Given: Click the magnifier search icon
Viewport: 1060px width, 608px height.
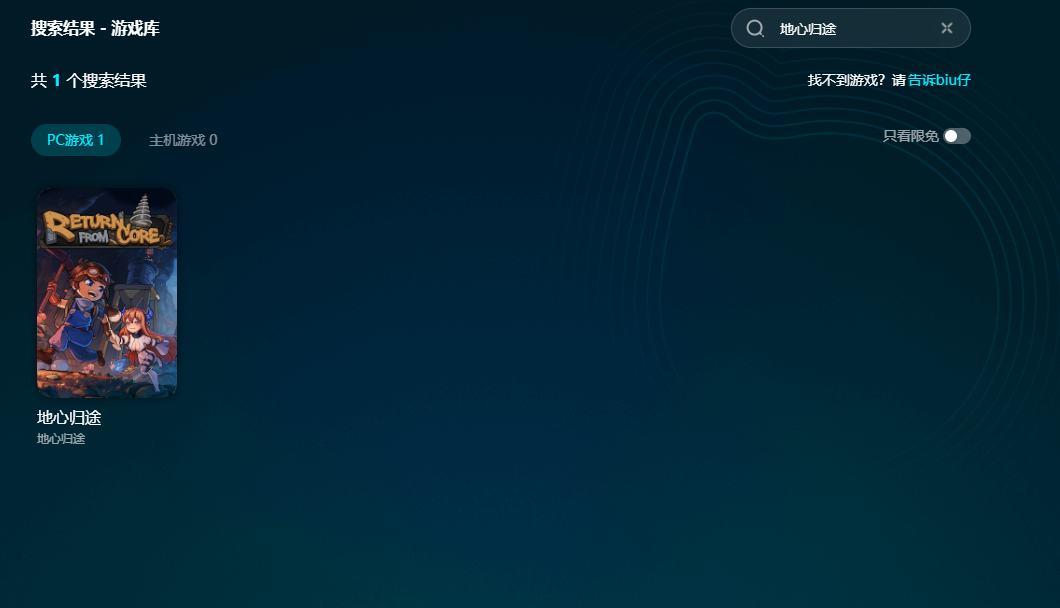Looking at the screenshot, I should (754, 28).
